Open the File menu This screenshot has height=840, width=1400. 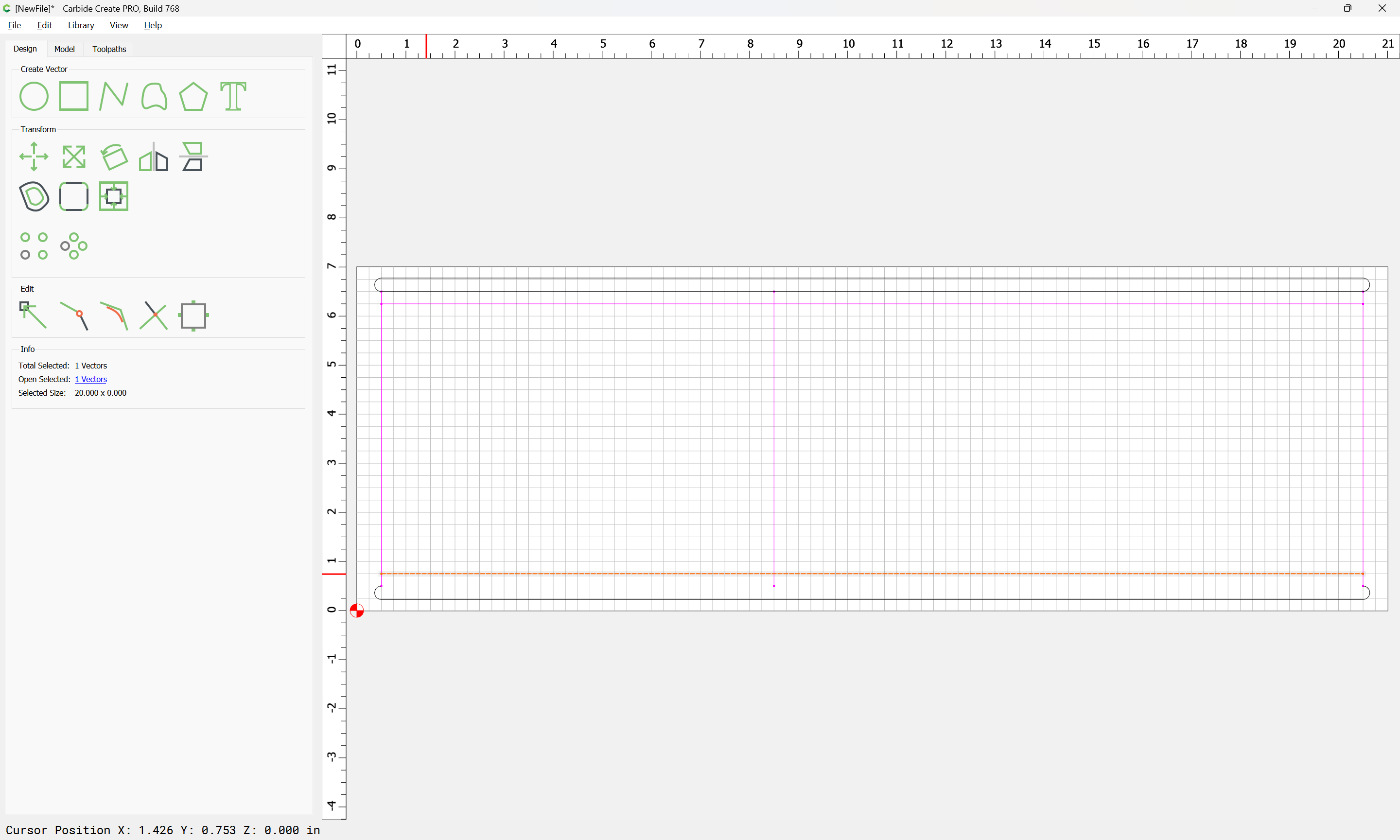tap(14, 25)
